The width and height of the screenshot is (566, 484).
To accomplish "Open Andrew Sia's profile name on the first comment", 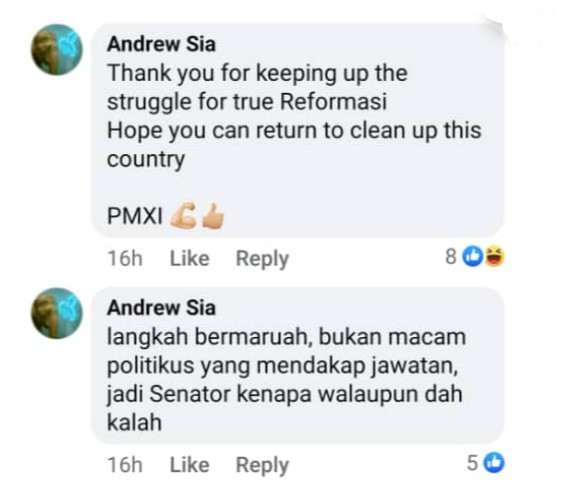I will (161, 44).
